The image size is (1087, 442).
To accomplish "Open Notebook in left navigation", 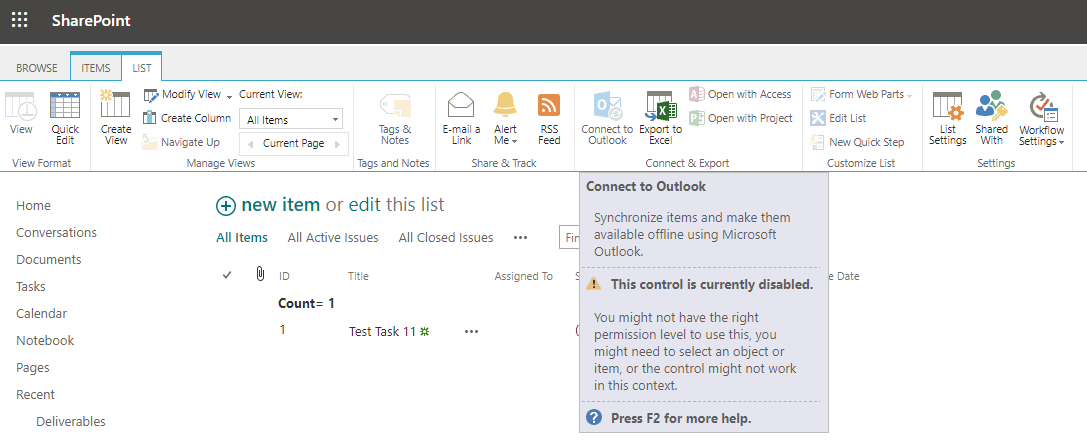I will pos(45,341).
